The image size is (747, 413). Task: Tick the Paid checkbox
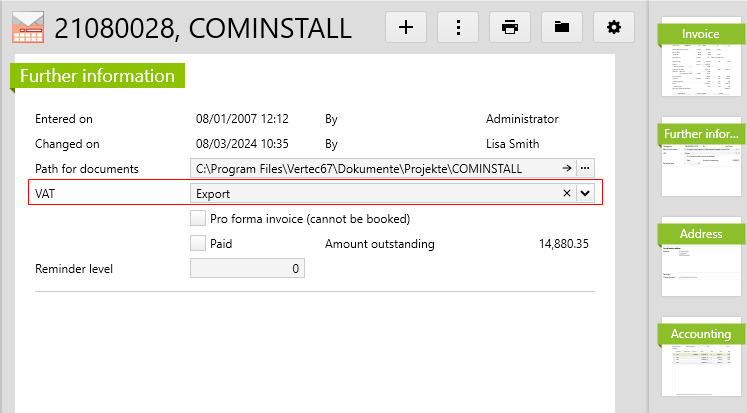coord(198,243)
